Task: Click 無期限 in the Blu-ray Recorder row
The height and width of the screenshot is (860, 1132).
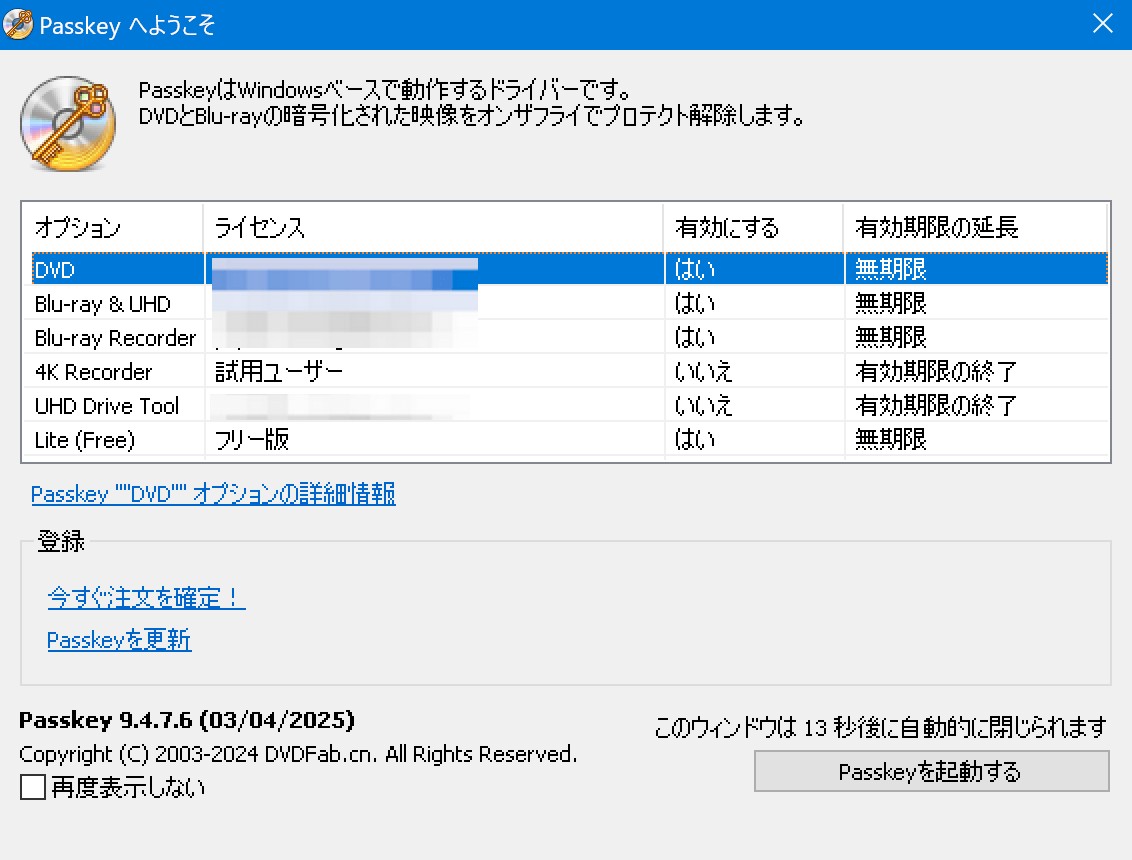Action: (891, 337)
